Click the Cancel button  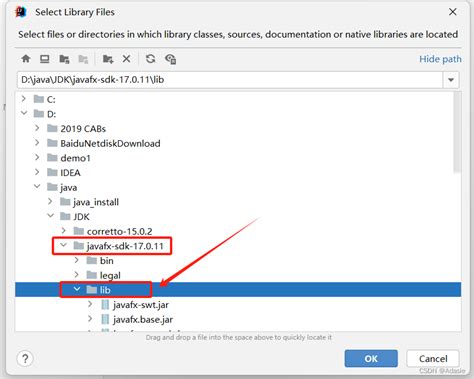coord(433,359)
